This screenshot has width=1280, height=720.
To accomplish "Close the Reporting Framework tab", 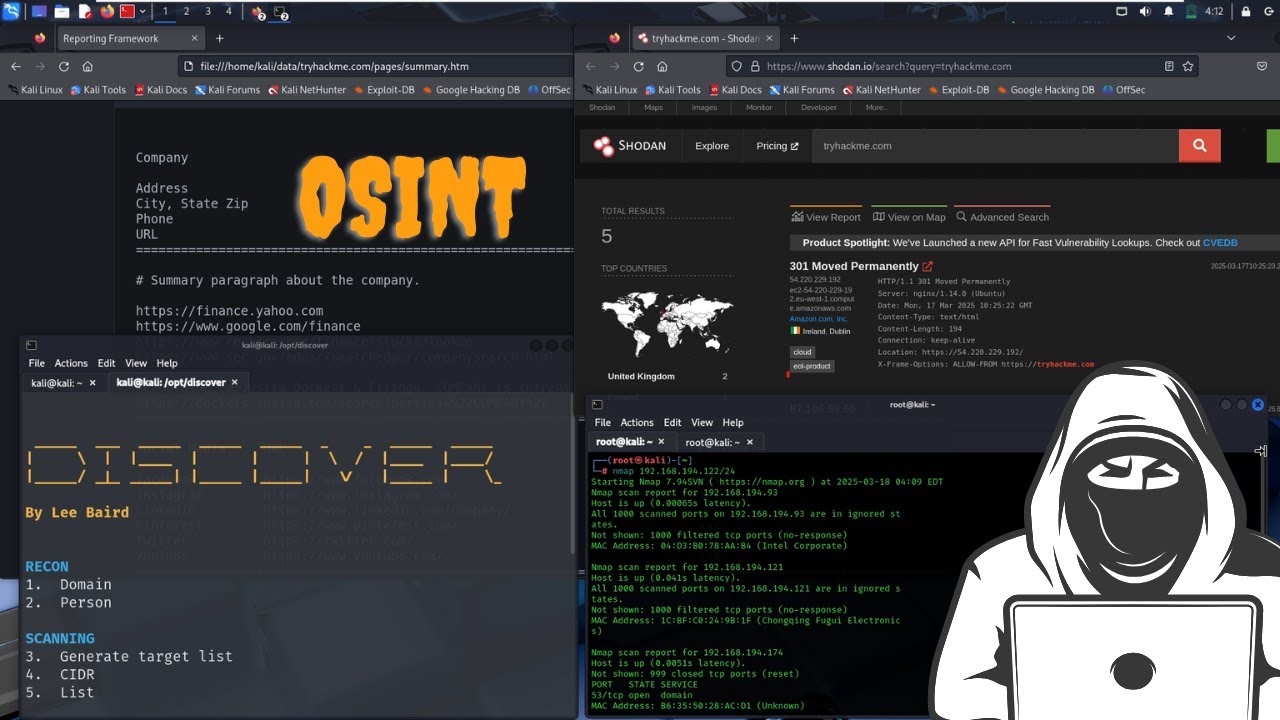I will 195,38.
